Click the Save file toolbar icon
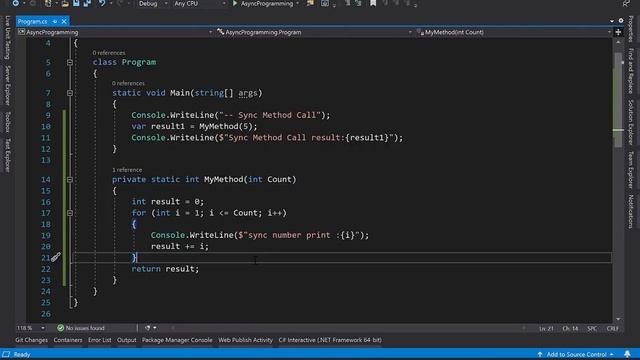Viewport: 640px width, 360px height. tap(76, 3)
